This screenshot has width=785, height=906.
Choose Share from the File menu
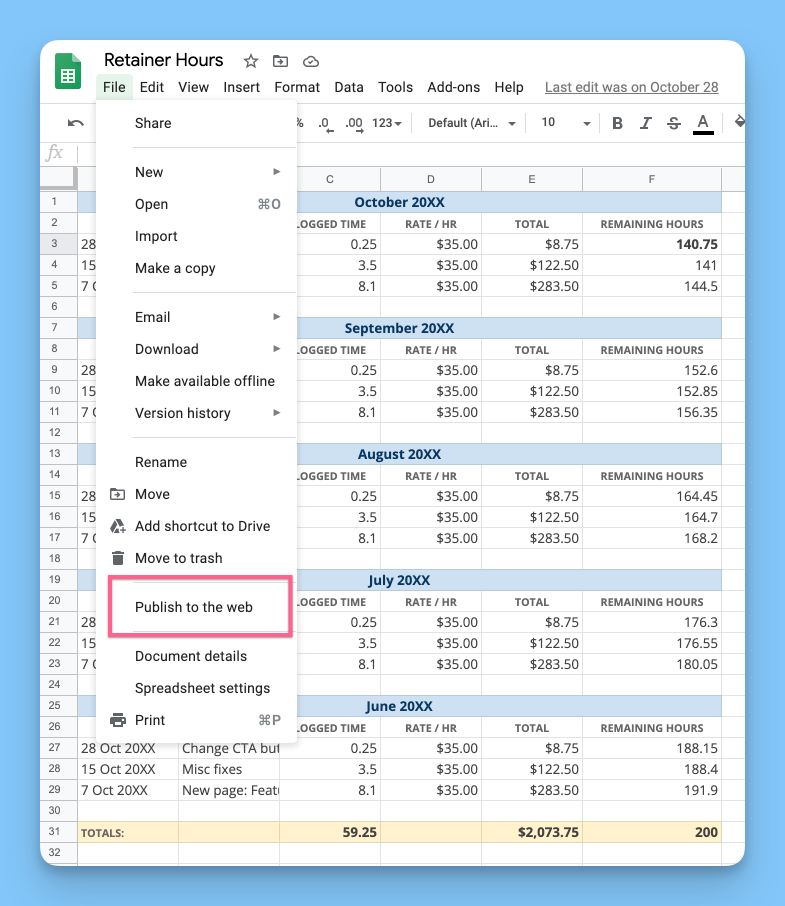pos(196,123)
